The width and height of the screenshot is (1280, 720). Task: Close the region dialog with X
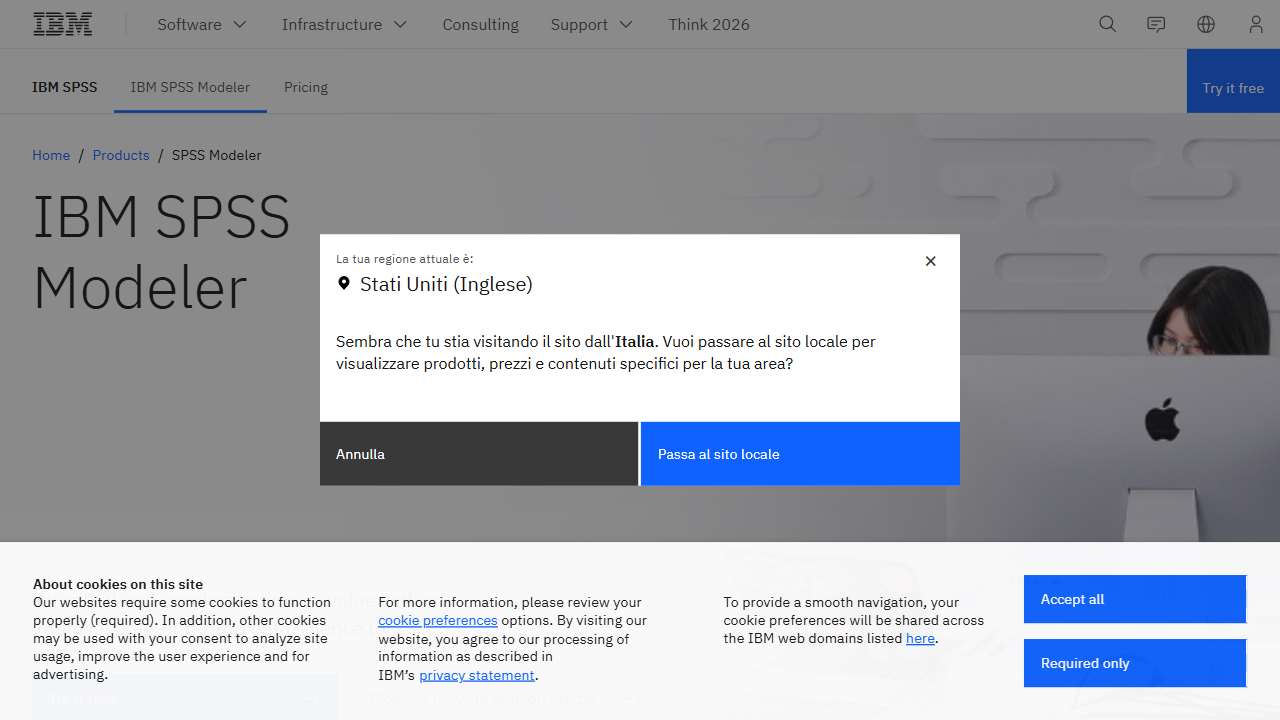(x=930, y=261)
